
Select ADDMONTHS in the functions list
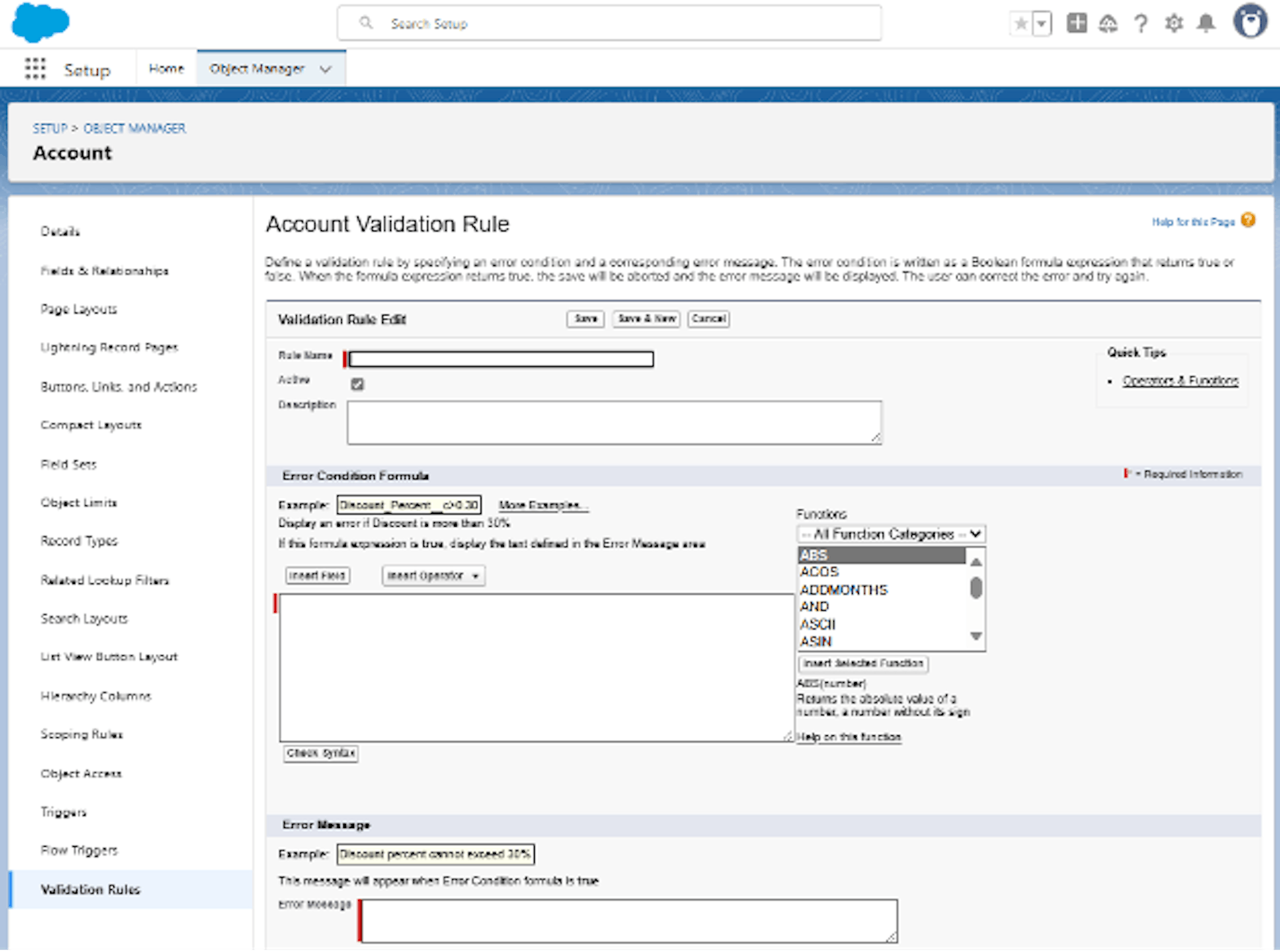click(x=881, y=590)
